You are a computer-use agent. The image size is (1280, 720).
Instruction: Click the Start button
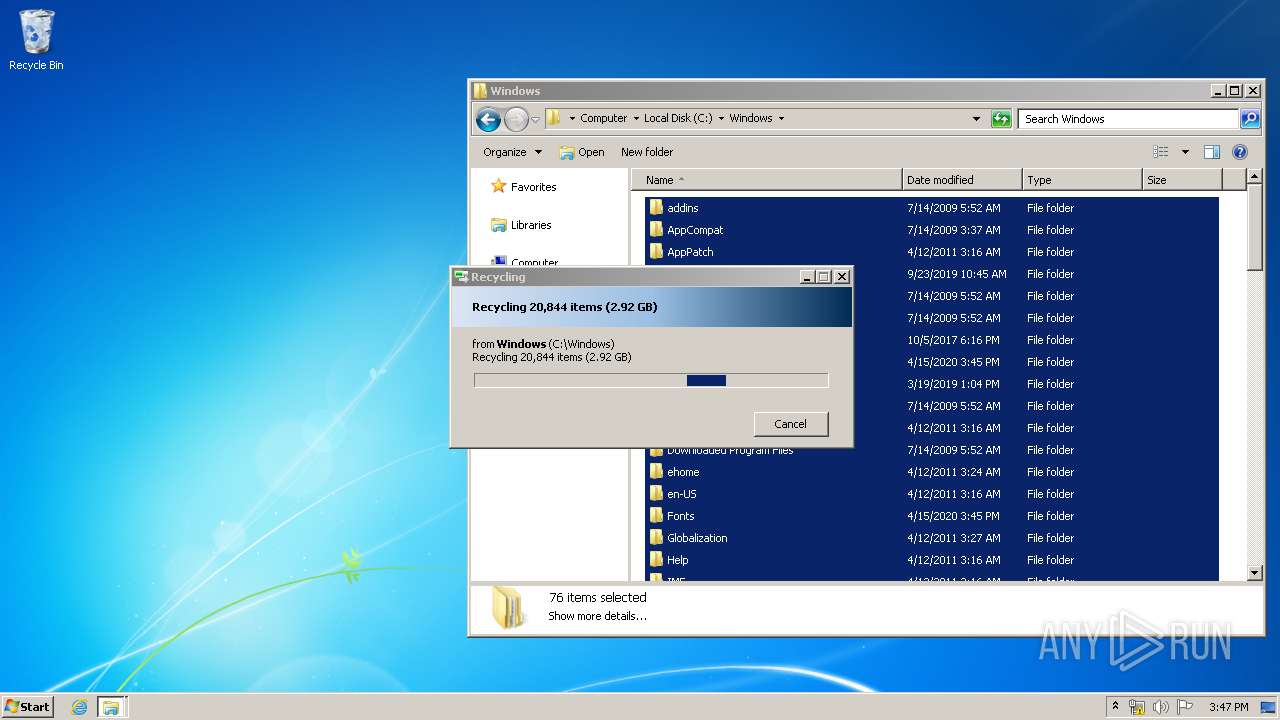point(28,707)
